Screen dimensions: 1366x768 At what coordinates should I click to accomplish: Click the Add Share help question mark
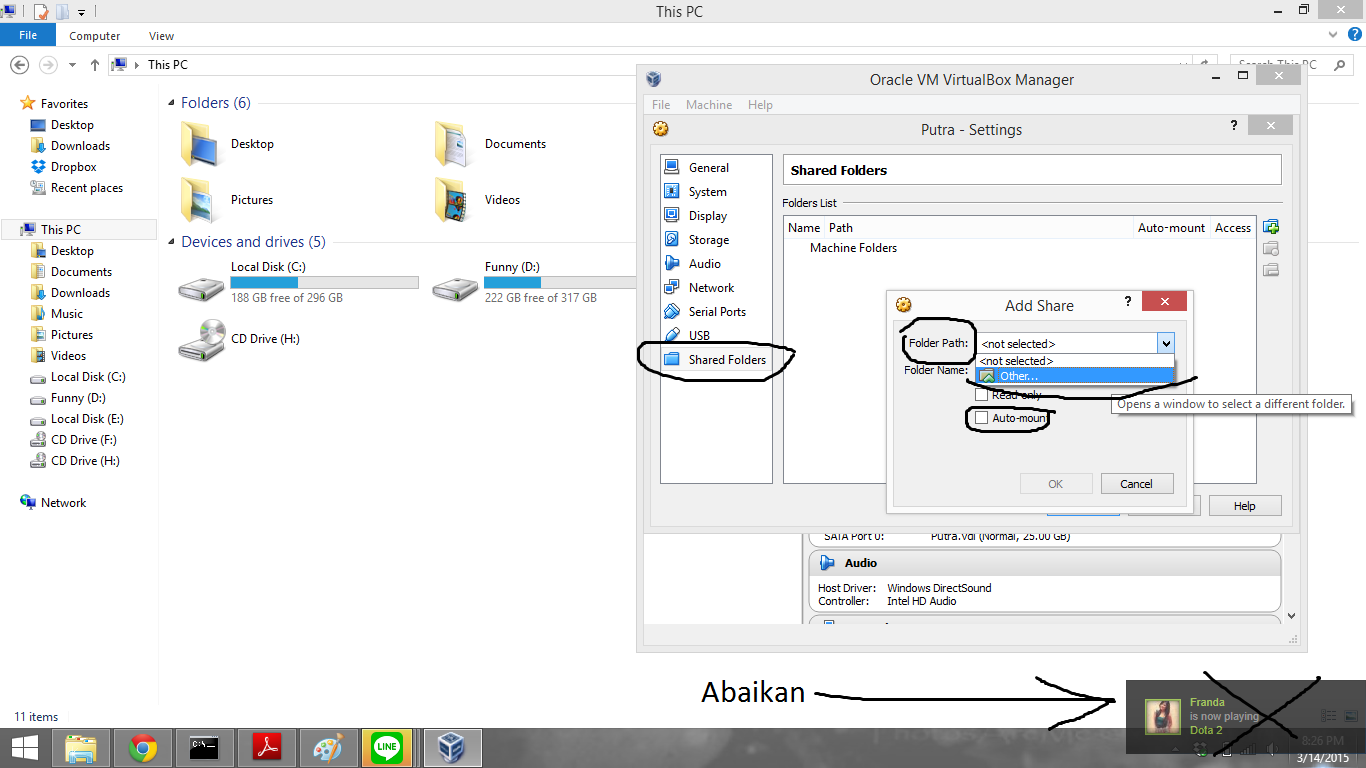pyautogui.click(x=1129, y=301)
